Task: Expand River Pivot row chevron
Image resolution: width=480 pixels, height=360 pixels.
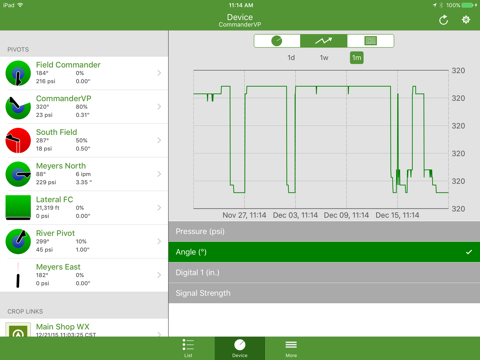Action: coord(159,241)
